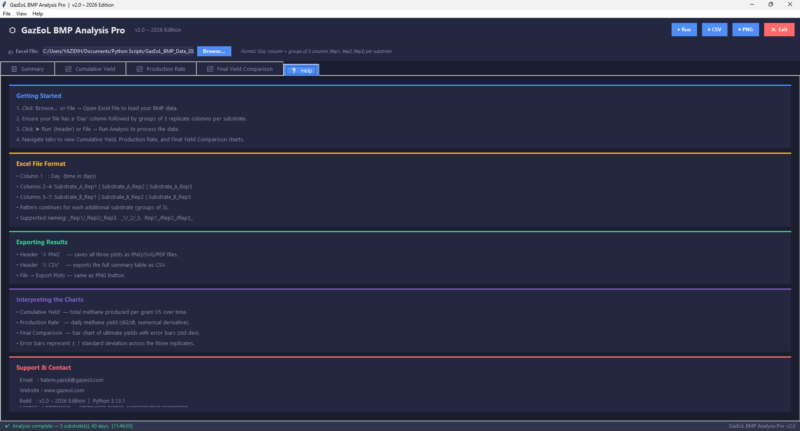Click the Final Yield Comparison tab icon
Screen dimensions: 800x431
(208, 69)
